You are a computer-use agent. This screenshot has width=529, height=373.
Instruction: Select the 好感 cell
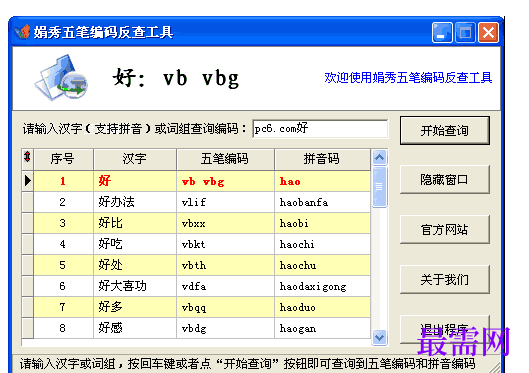point(135,328)
